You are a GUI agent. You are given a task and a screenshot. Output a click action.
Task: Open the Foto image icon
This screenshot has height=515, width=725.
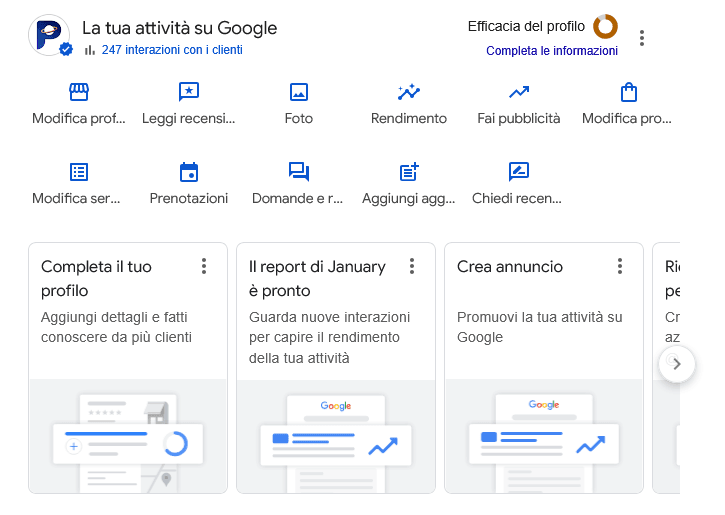click(x=299, y=92)
